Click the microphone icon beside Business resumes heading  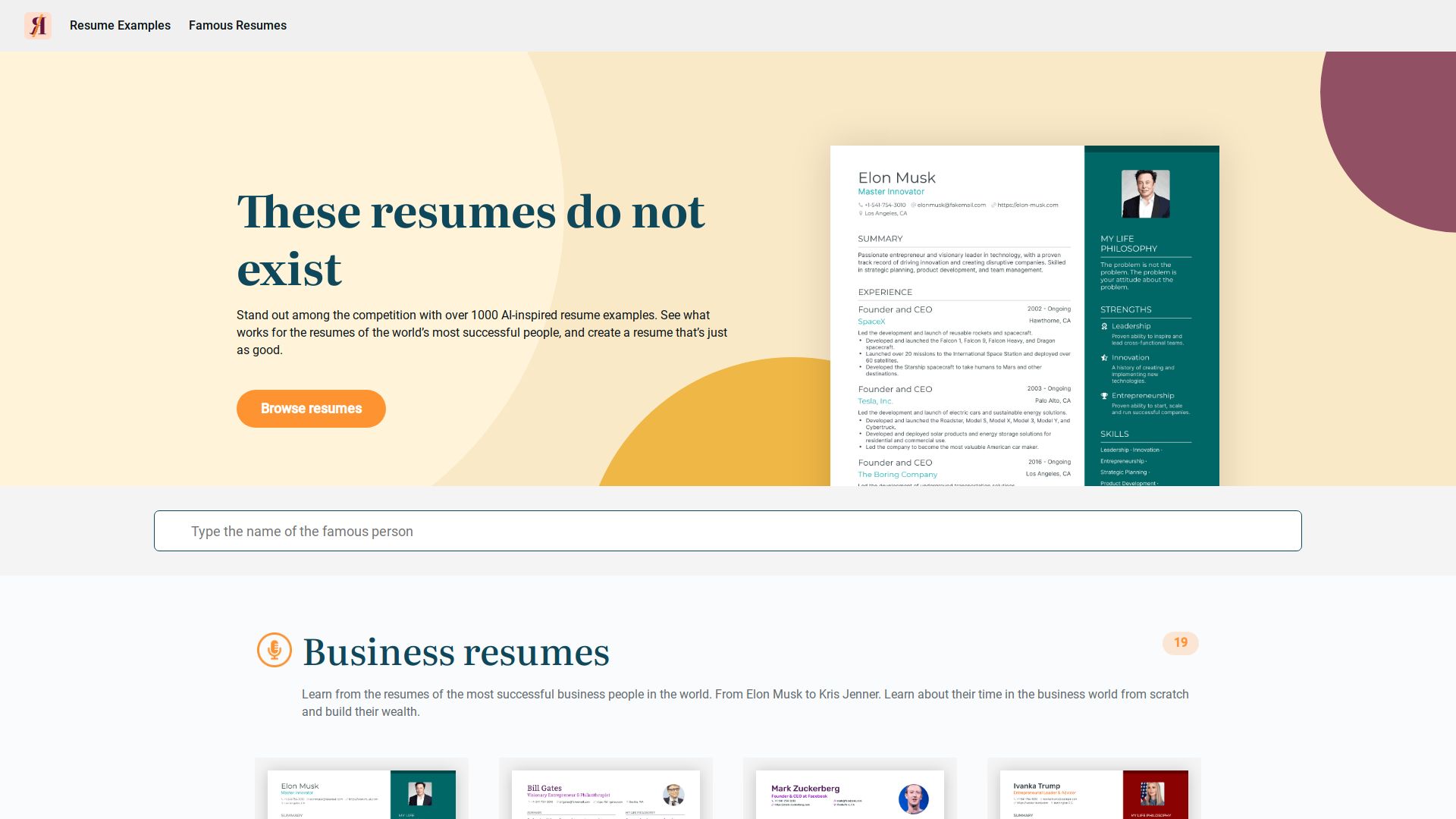pyautogui.click(x=275, y=651)
